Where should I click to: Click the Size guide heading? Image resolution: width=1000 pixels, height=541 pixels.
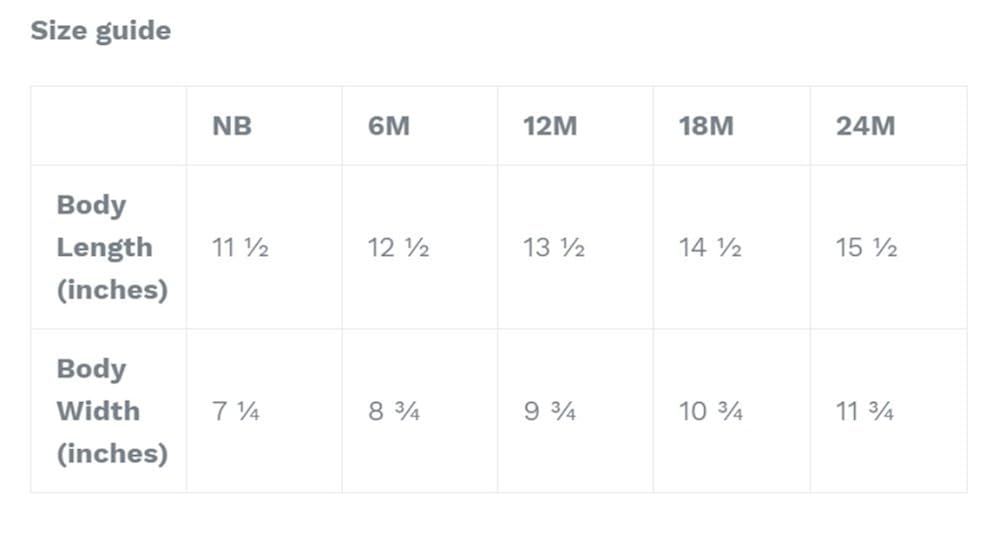coord(100,31)
